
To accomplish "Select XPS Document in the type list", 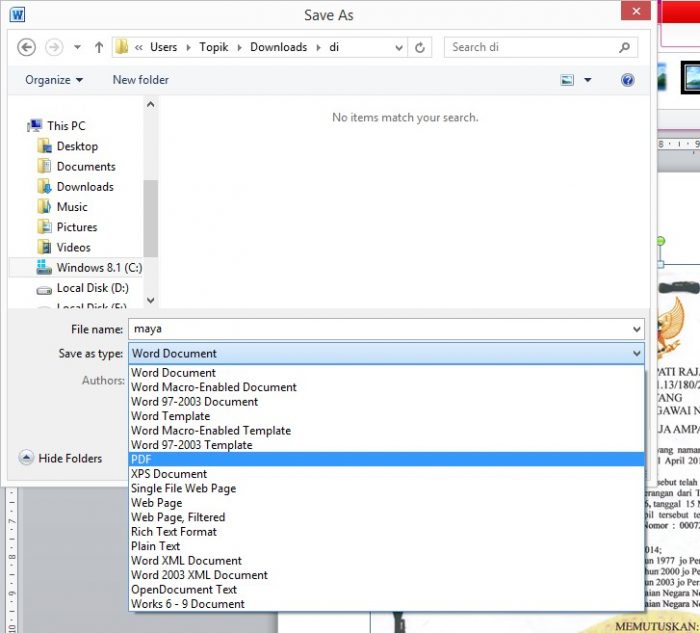I will [x=386, y=474].
